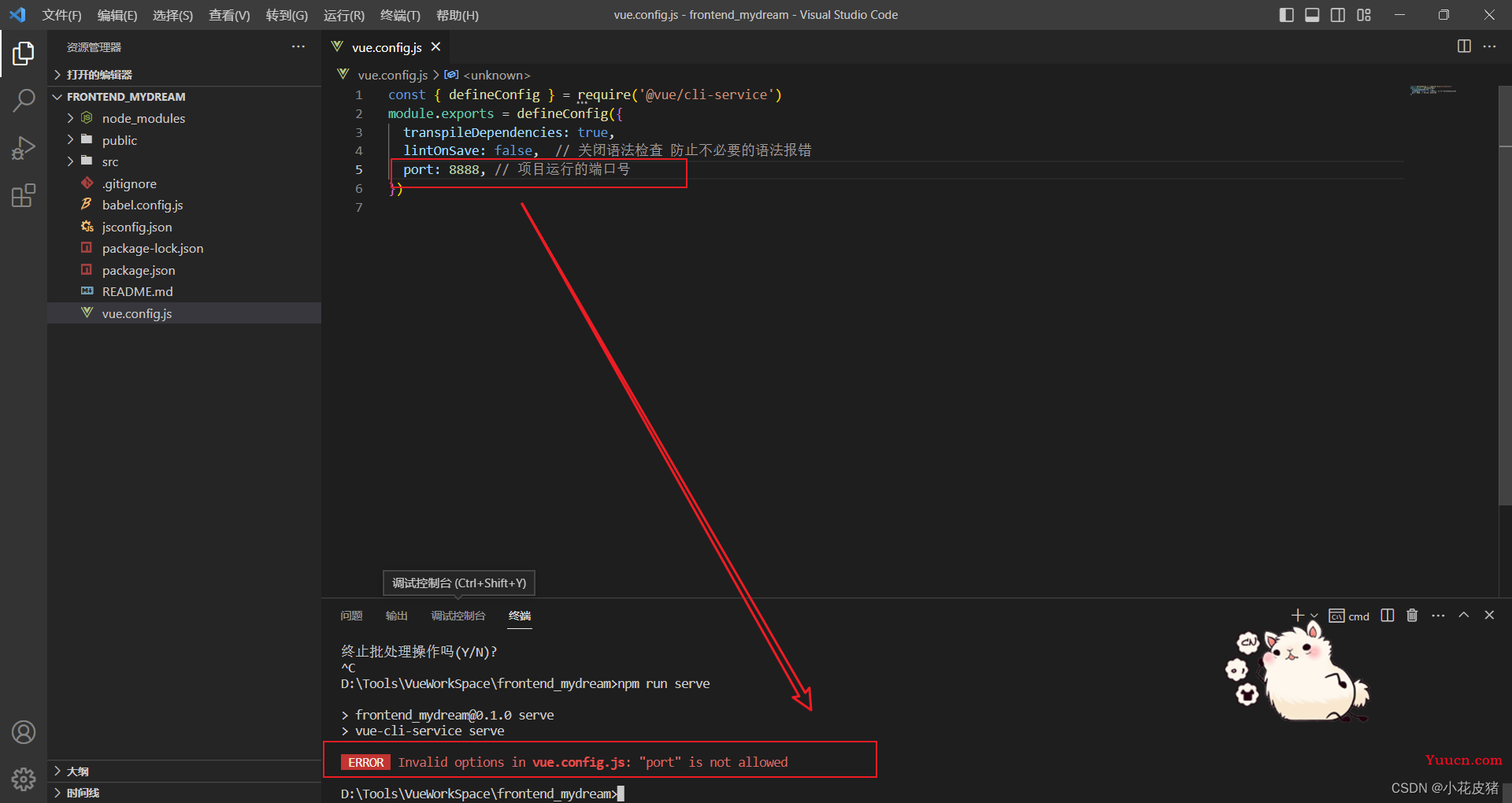
Task: Toggle the secondary side bar layout button
Action: click(x=1338, y=15)
